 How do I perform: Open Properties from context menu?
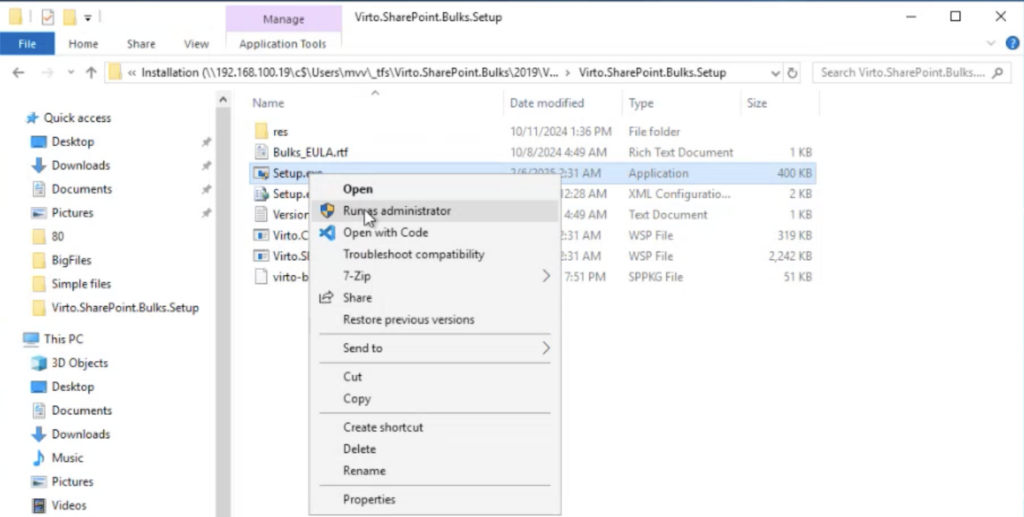tap(434, 499)
